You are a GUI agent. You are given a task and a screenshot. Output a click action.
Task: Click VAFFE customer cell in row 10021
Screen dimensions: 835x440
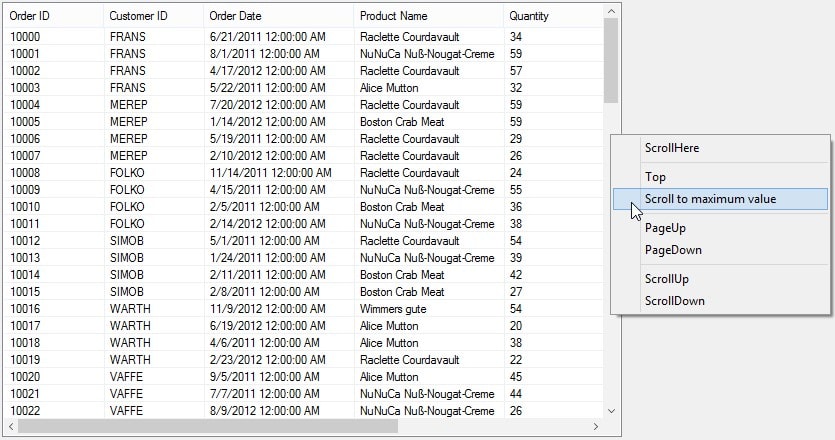[x=153, y=394]
